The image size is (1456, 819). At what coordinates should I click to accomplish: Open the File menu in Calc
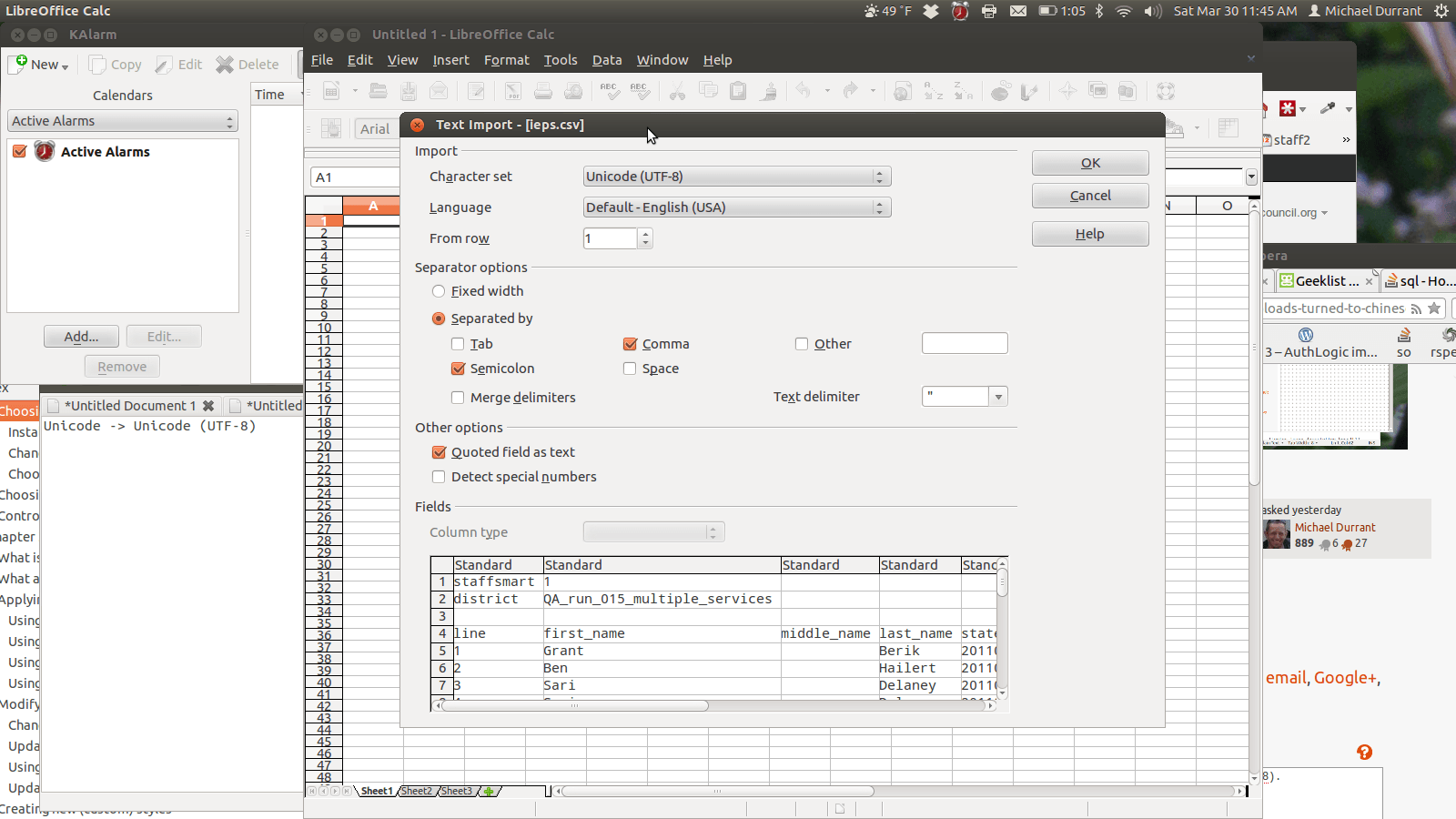(322, 60)
